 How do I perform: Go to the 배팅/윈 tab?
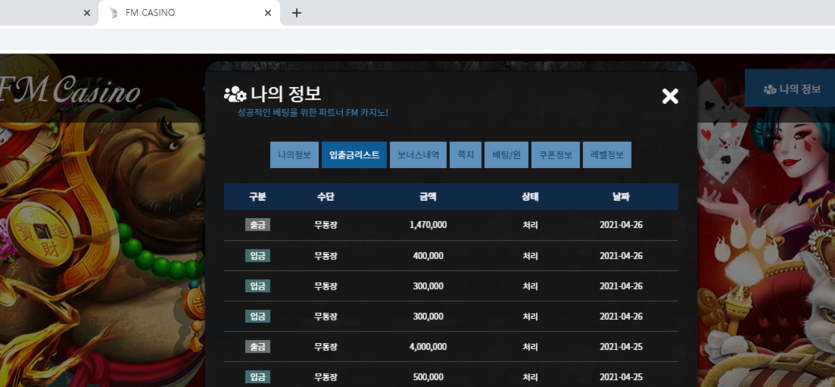pos(506,155)
